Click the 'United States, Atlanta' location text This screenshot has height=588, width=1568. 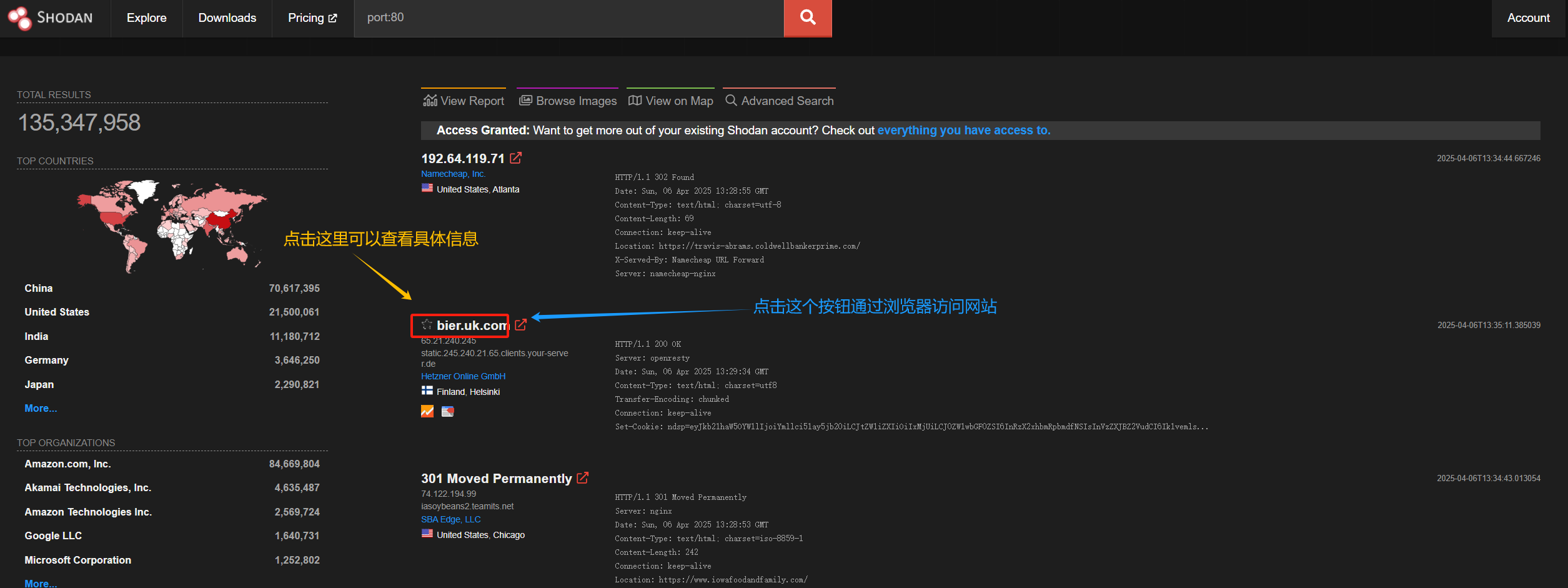tap(478, 189)
